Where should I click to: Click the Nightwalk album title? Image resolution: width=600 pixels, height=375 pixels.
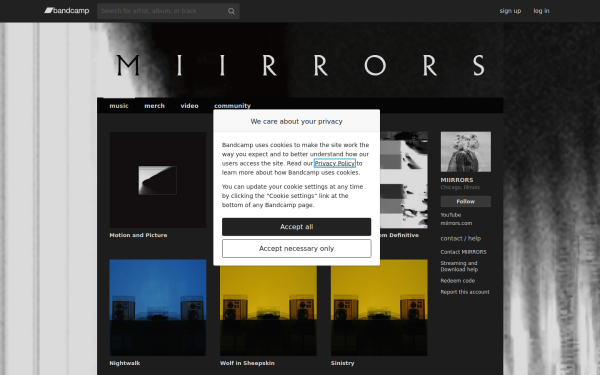(x=125, y=363)
